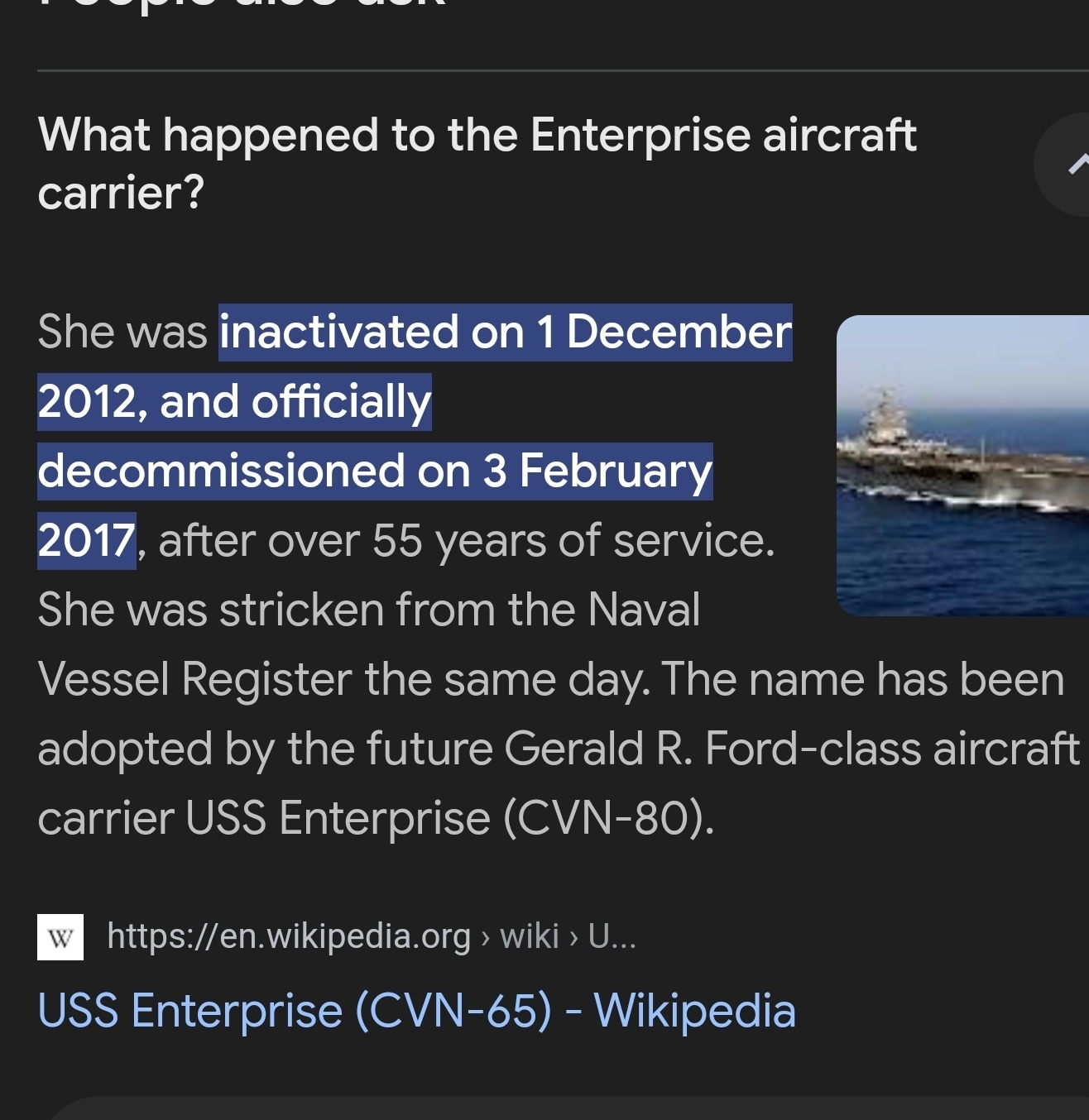Click 'She was stricken from the Naval' line

coord(368,610)
